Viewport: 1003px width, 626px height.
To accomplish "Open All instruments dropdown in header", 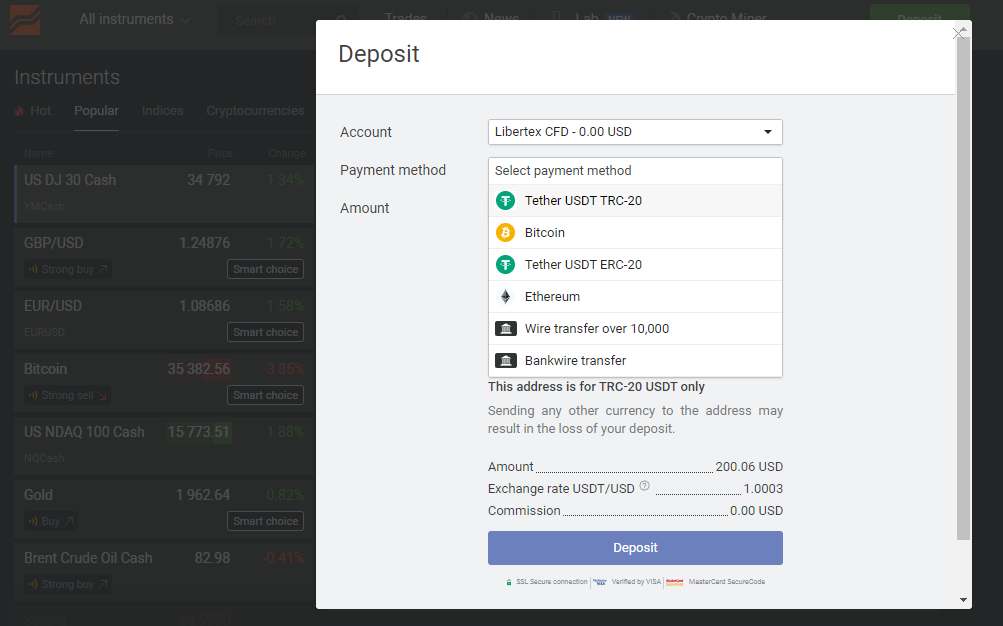I will [135, 19].
